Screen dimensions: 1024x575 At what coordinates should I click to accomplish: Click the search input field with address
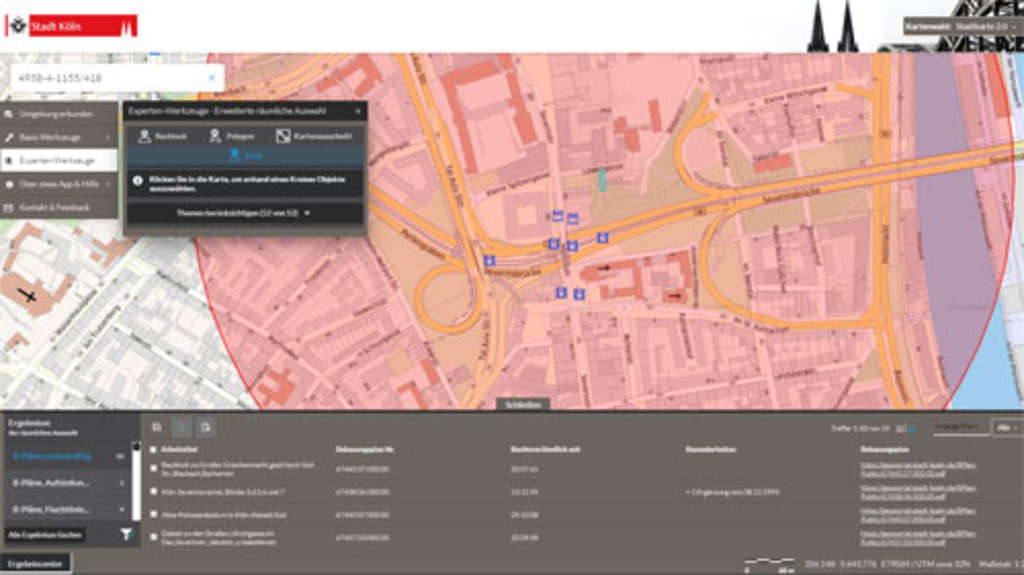coord(105,77)
